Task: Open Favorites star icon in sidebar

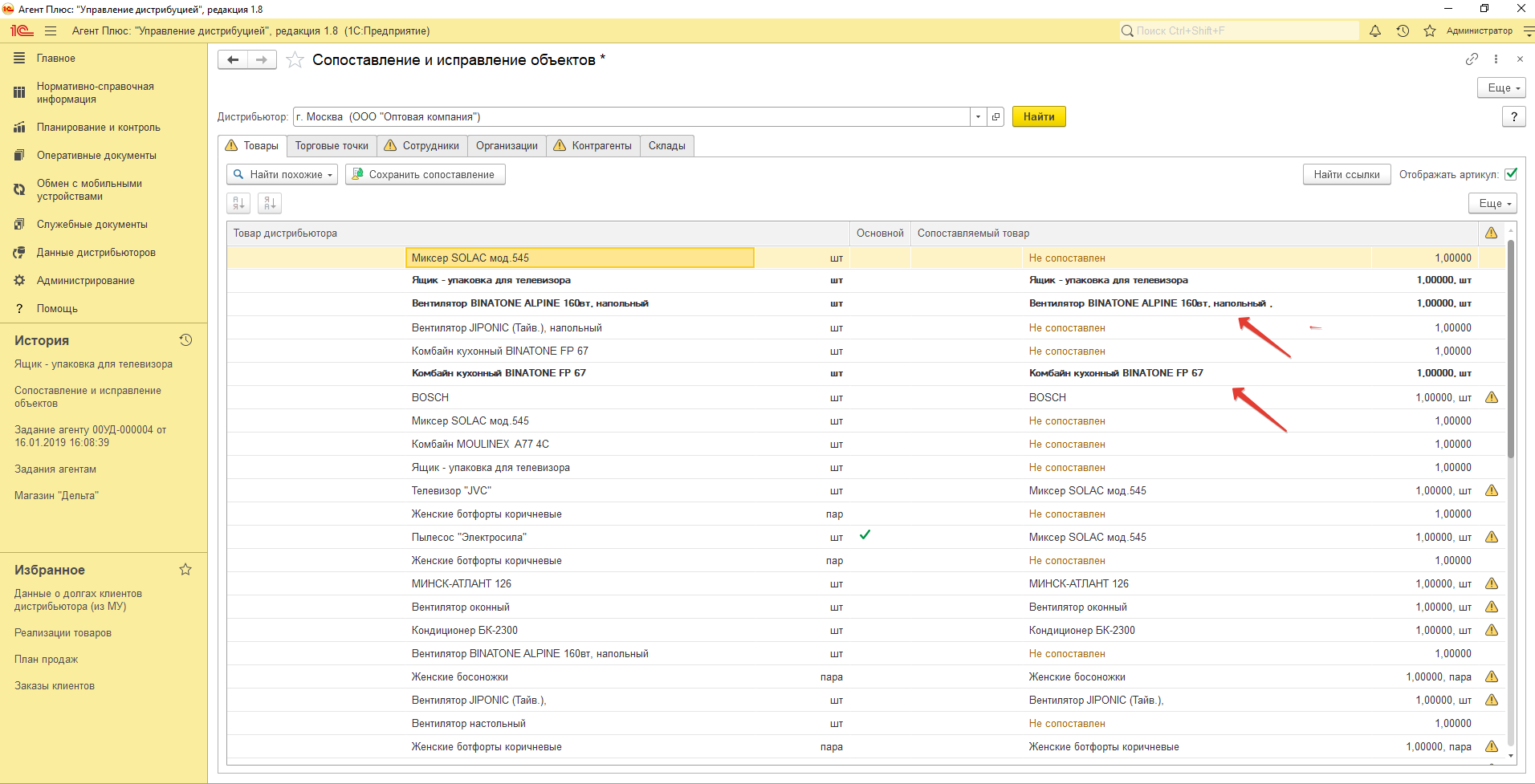Action: (x=185, y=570)
